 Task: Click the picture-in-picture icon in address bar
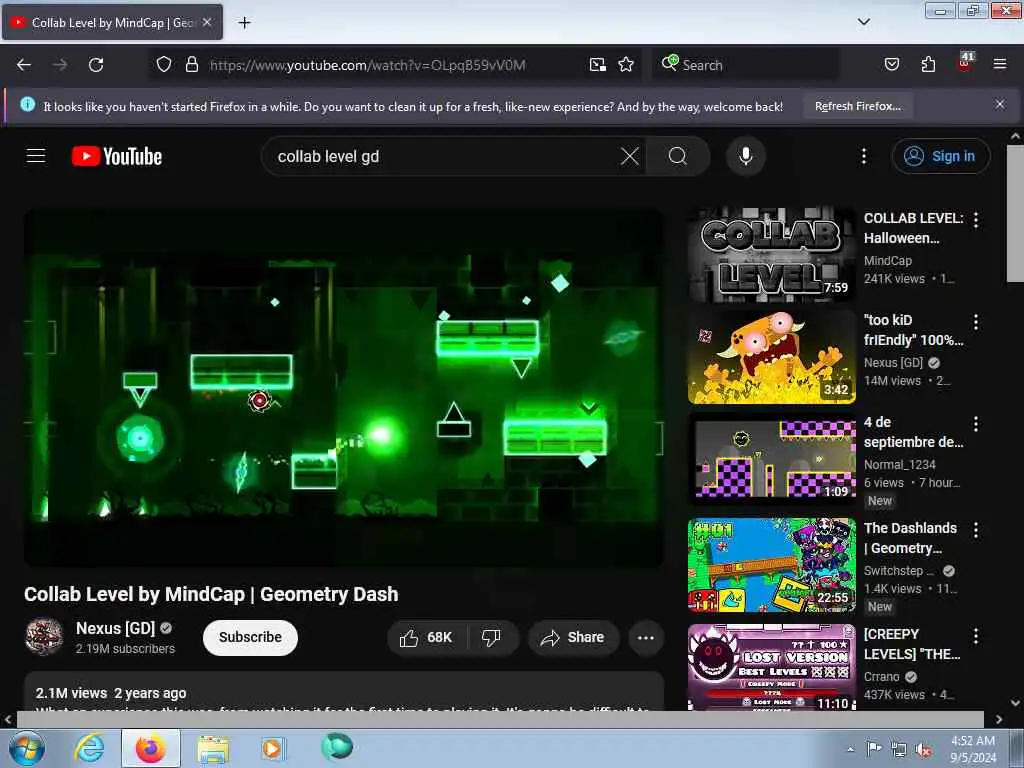(x=598, y=64)
